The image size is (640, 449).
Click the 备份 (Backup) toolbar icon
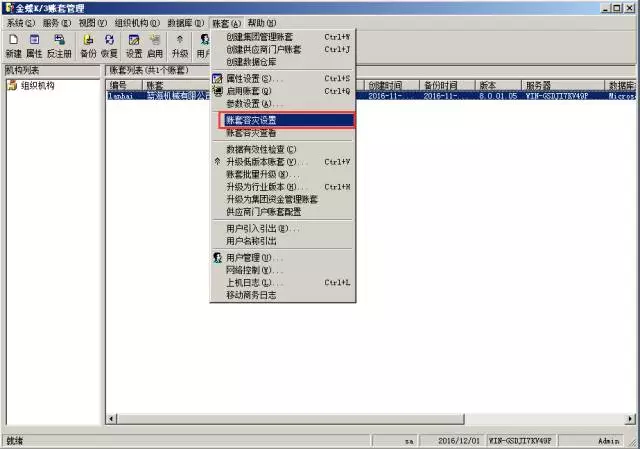[88, 45]
